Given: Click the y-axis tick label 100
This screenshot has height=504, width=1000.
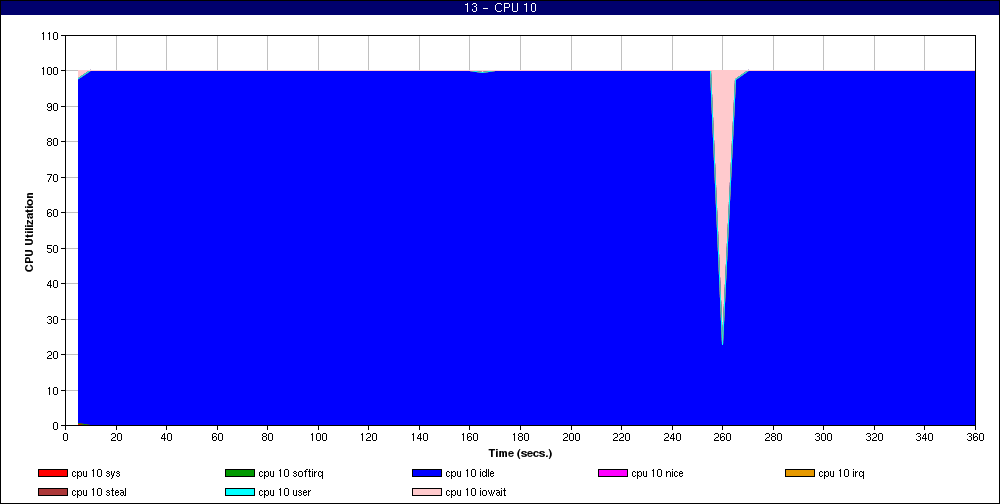Looking at the screenshot, I should [x=50, y=71].
